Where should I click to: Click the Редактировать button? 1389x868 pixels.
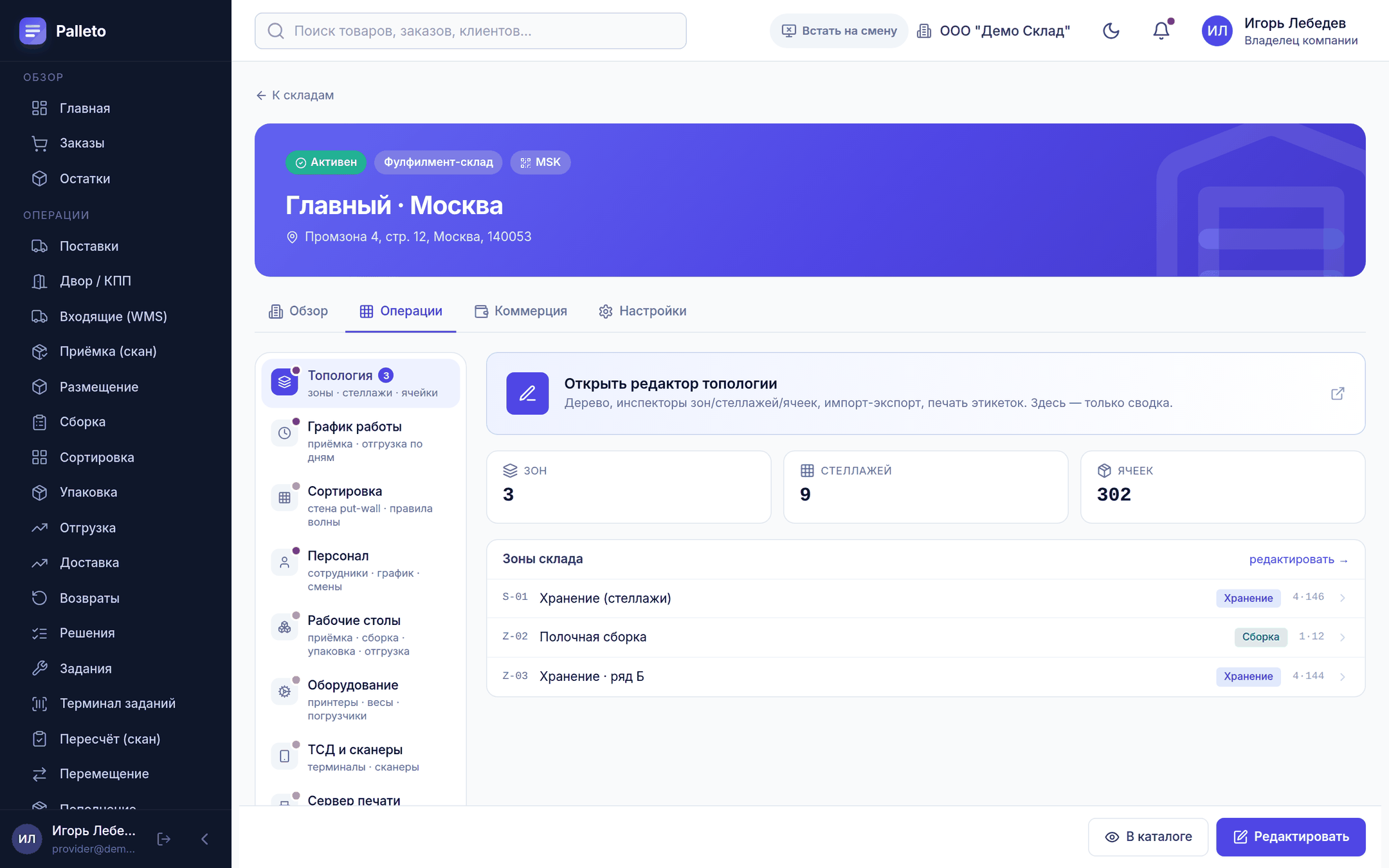coord(1291,836)
